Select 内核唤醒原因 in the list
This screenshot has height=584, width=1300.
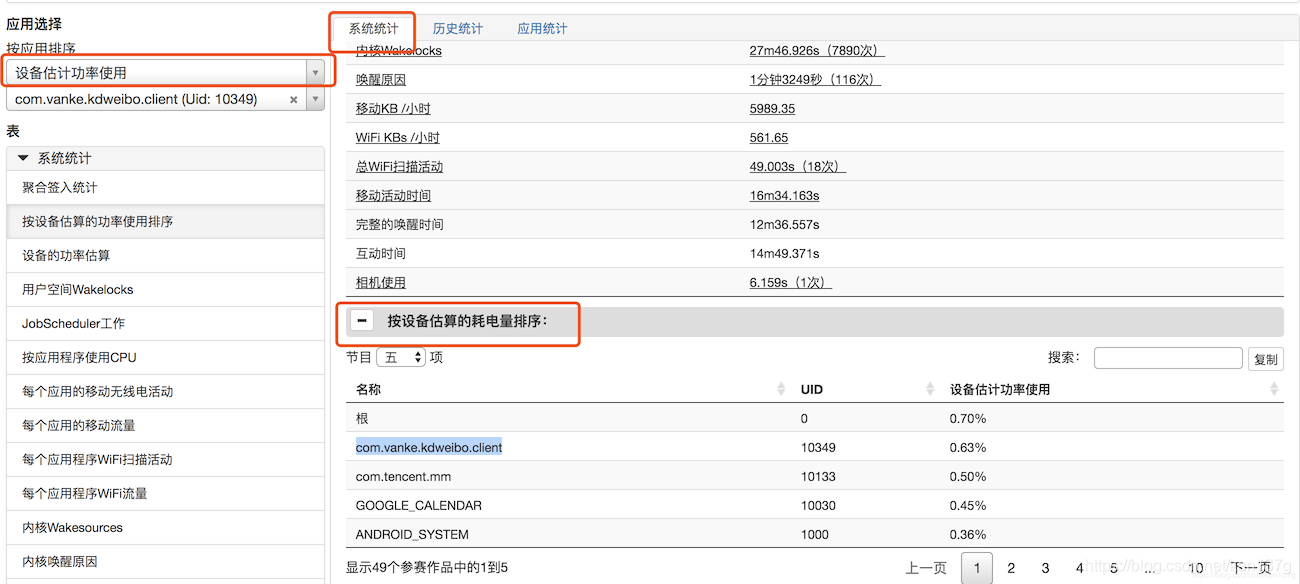point(165,562)
